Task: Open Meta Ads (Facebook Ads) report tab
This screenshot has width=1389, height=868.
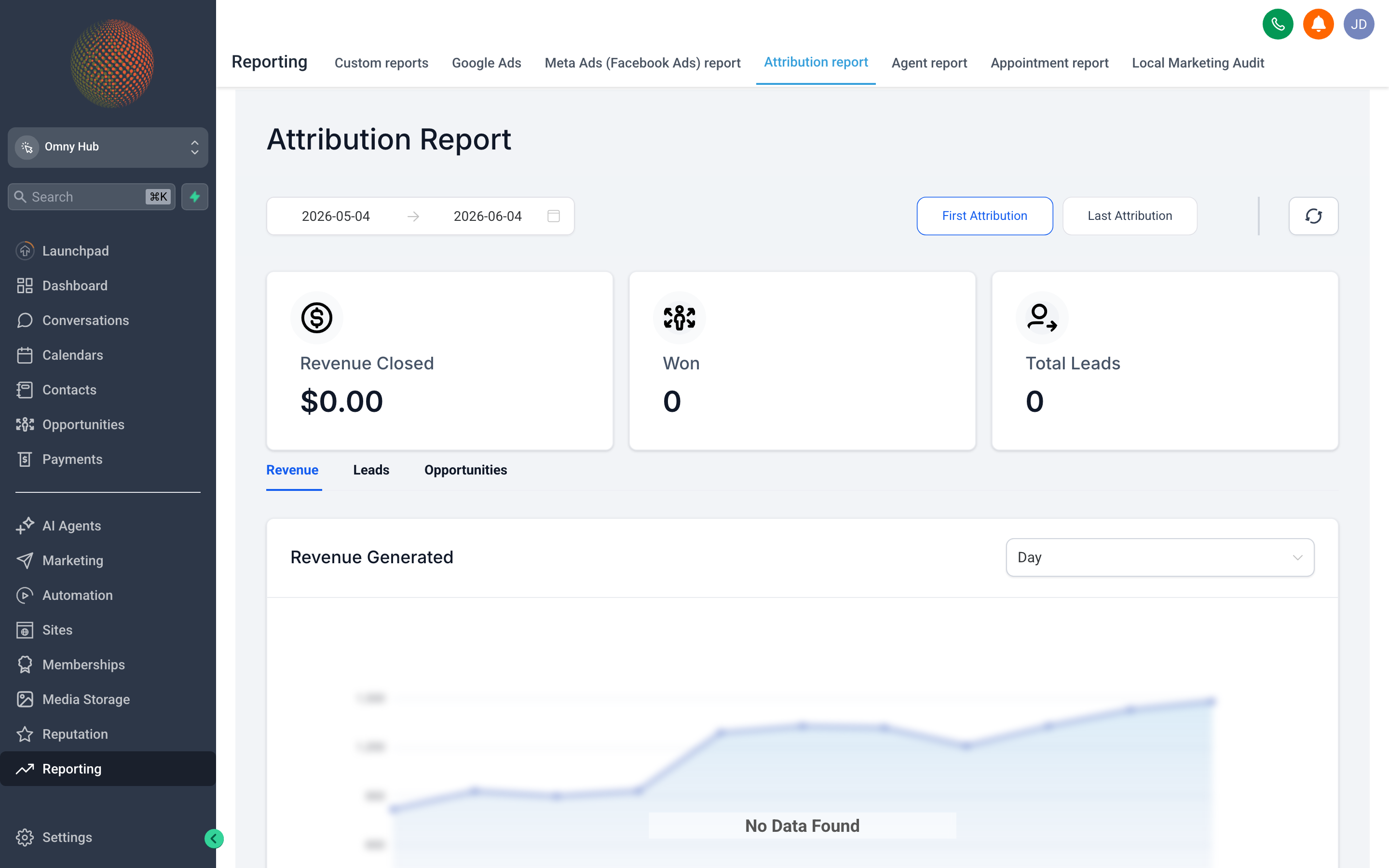Action: 642,63
